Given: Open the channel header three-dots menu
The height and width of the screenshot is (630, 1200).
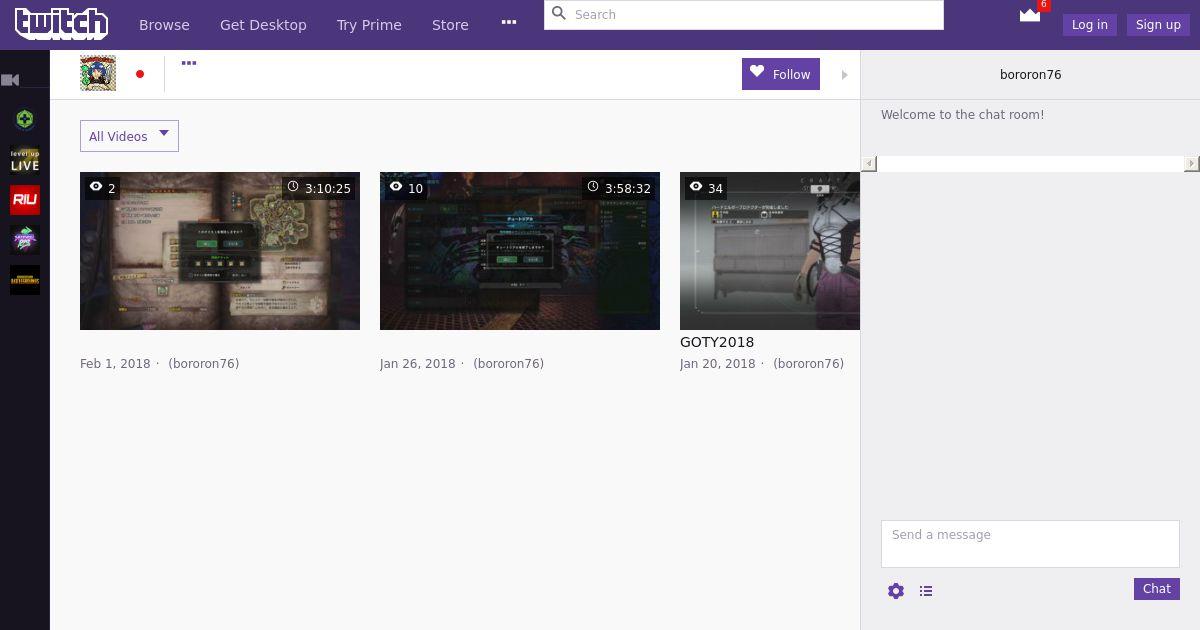Looking at the screenshot, I should pos(189,63).
